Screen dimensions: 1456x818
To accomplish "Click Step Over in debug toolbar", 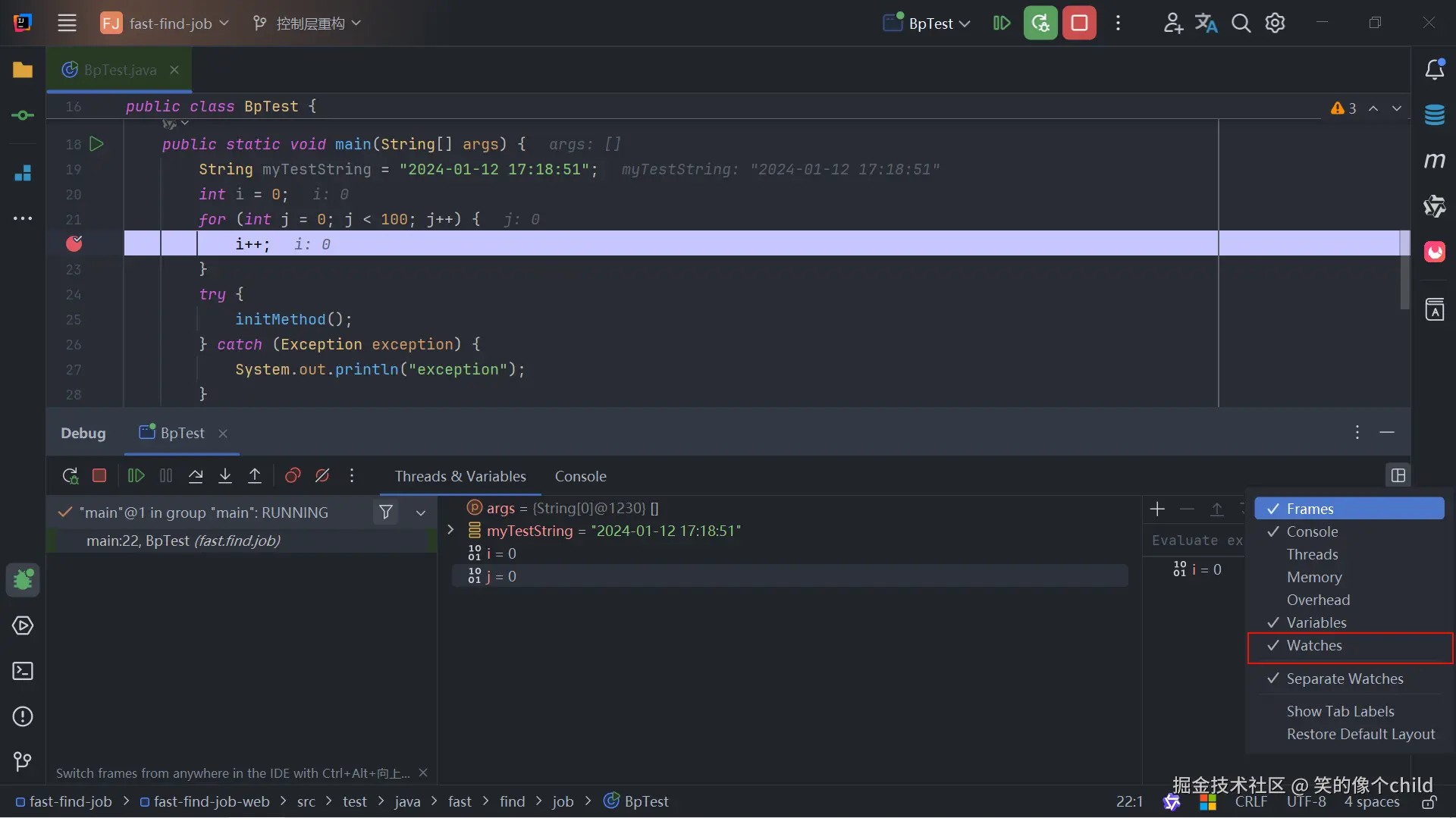I will (x=196, y=476).
